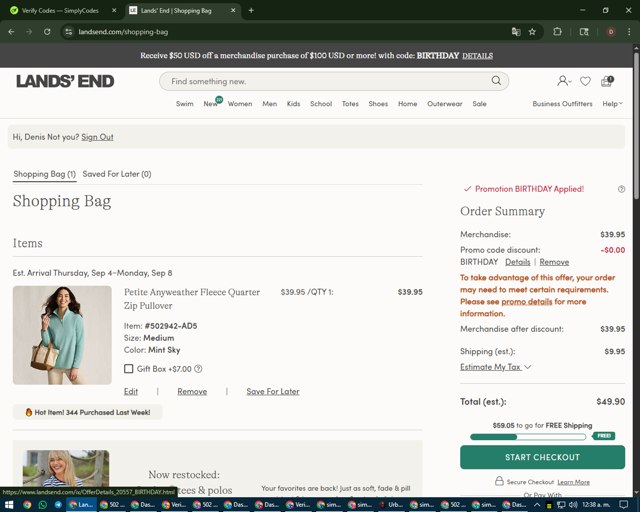
Task: Open the Windows Start menu
Action: coord(9,505)
